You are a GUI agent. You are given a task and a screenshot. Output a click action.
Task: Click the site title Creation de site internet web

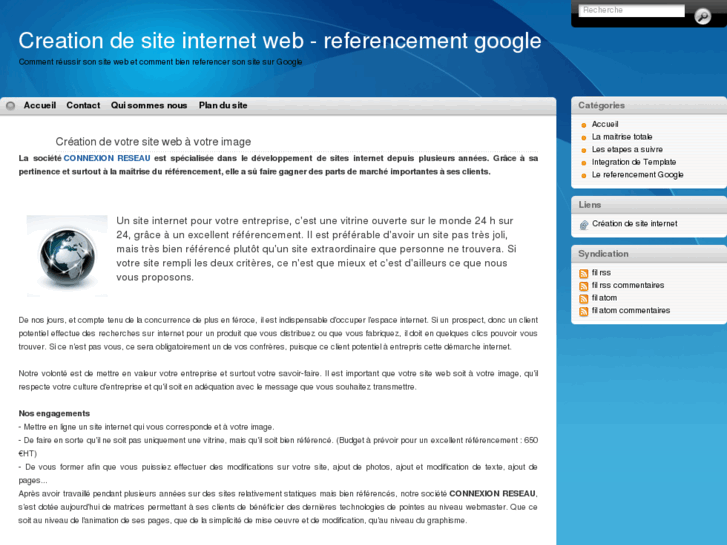[280, 41]
